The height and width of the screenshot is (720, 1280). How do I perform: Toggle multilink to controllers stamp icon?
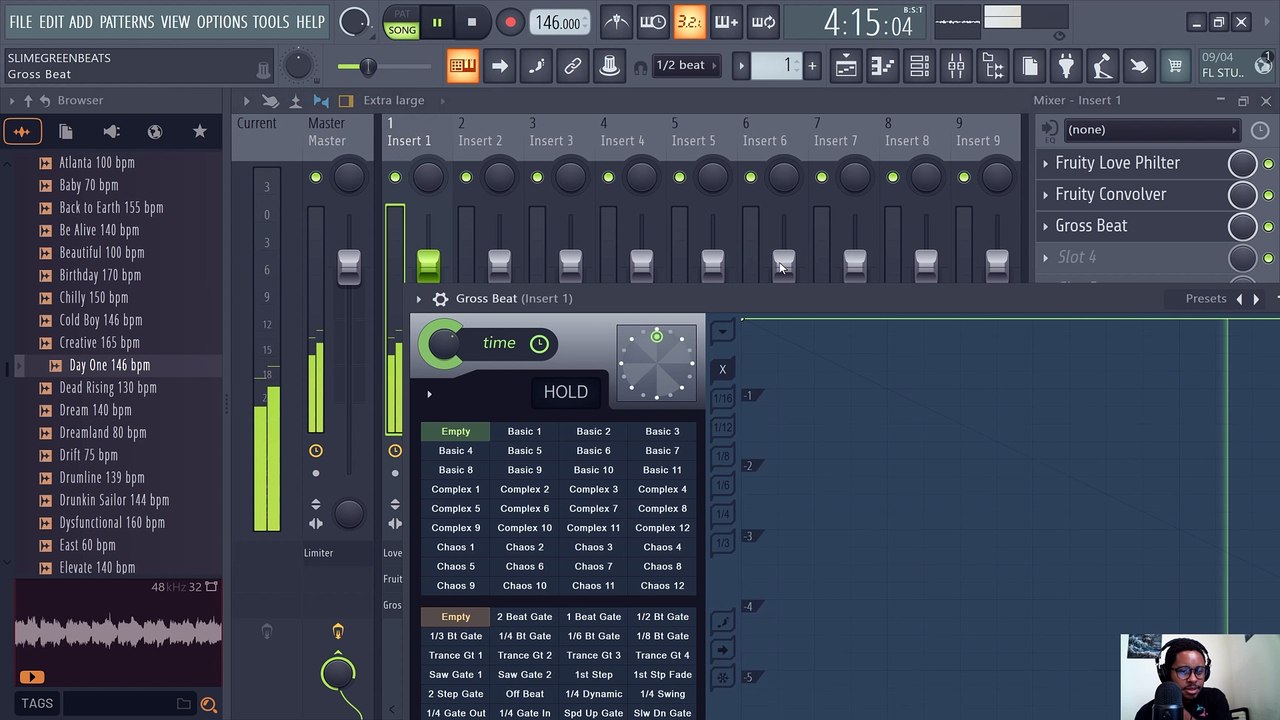[609, 66]
